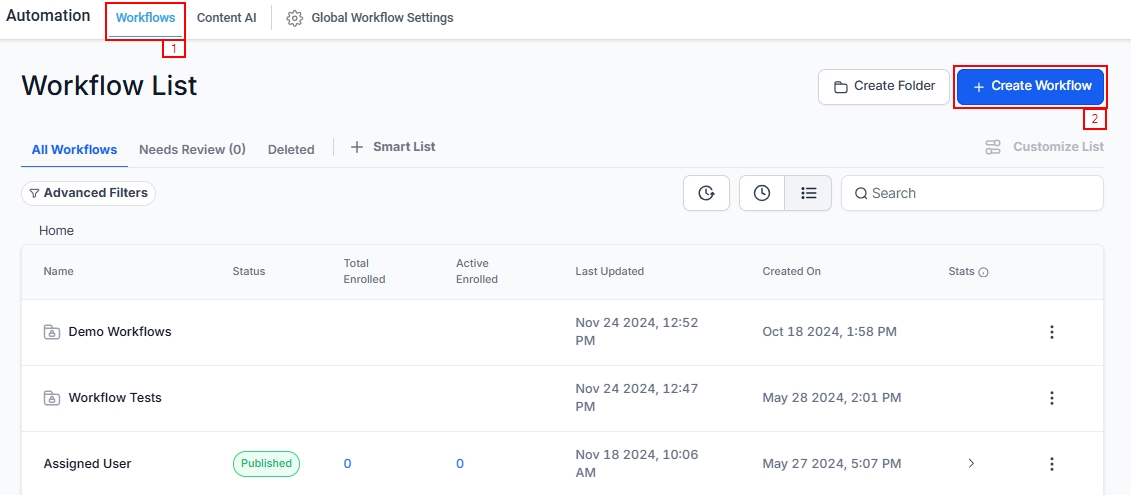This screenshot has height=495, width=1131.
Task: Open Advanced Filters
Action: (x=88, y=193)
